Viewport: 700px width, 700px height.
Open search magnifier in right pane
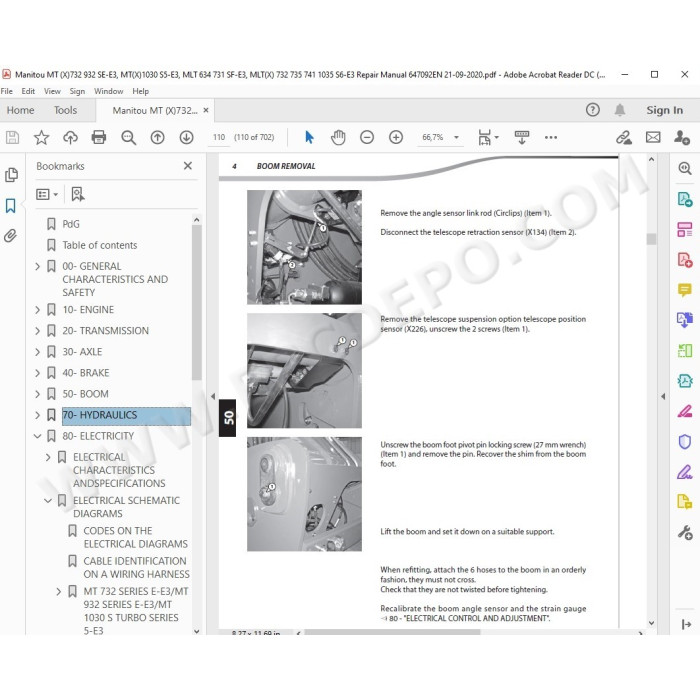[x=684, y=168]
